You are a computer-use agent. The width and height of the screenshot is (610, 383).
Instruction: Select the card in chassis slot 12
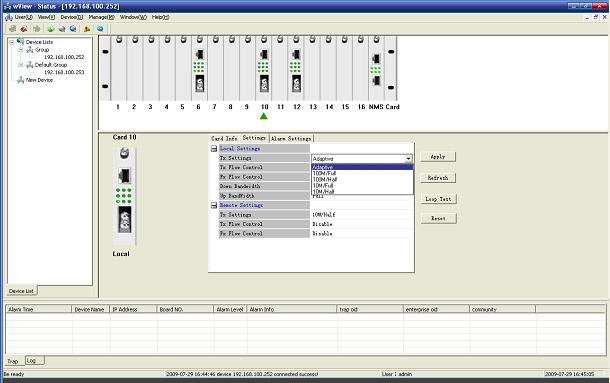click(296, 68)
